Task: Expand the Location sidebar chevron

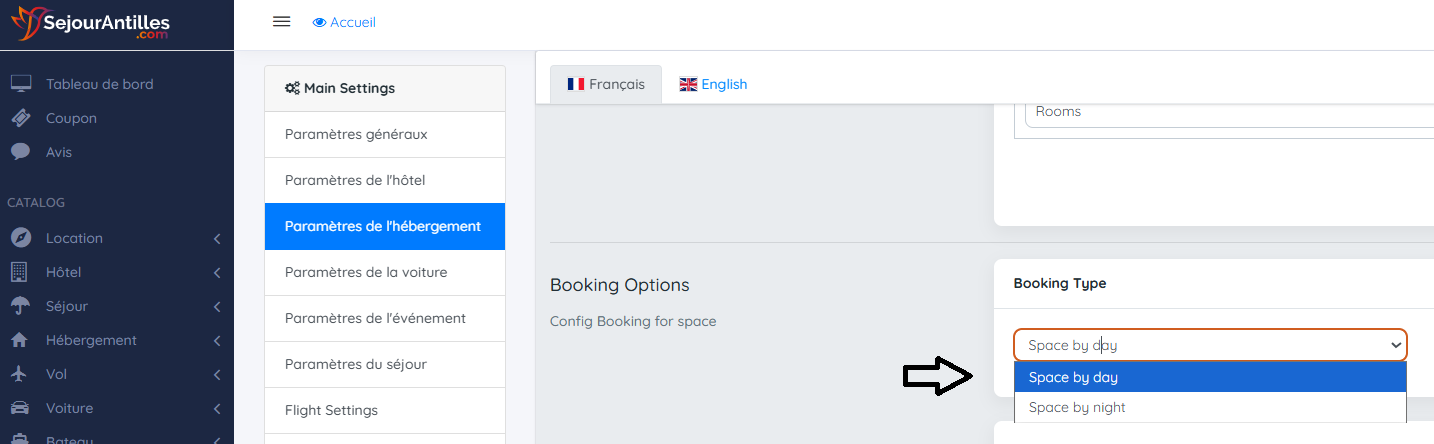Action: pyautogui.click(x=217, y=239)
